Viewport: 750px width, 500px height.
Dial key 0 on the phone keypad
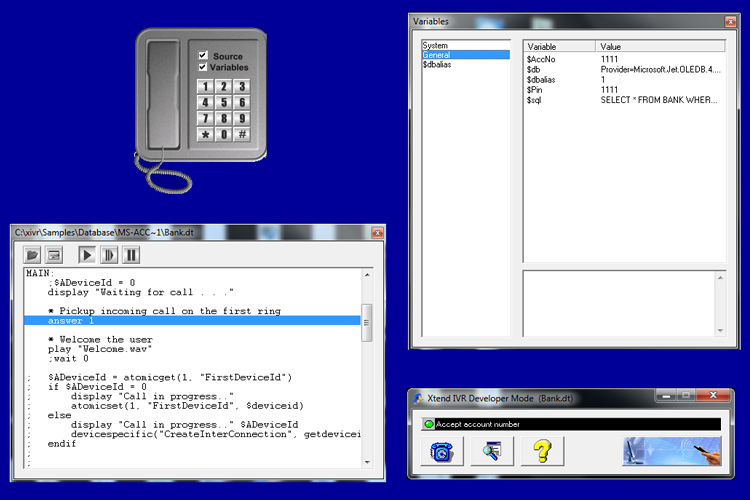tap(223, 134)
